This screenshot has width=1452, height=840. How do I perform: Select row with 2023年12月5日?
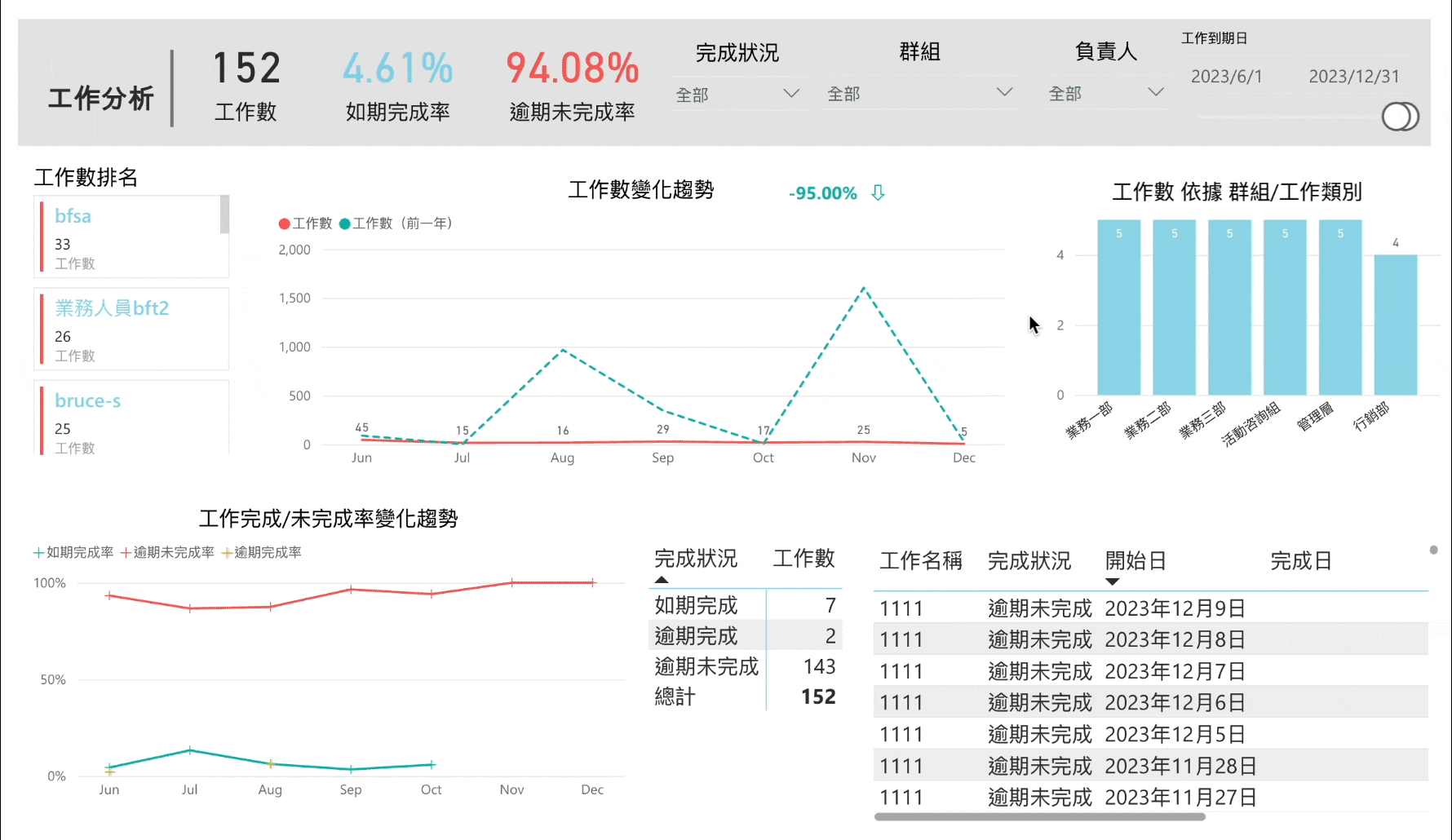1151,734
